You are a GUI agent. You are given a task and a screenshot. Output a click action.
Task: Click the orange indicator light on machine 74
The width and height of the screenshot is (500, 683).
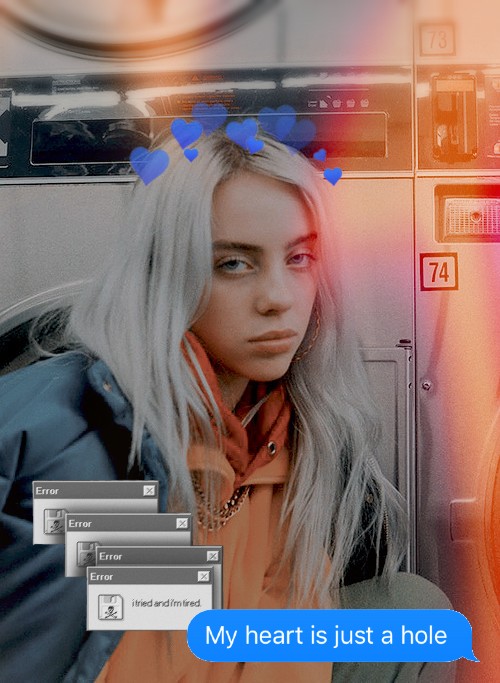[x=471, y=214]
